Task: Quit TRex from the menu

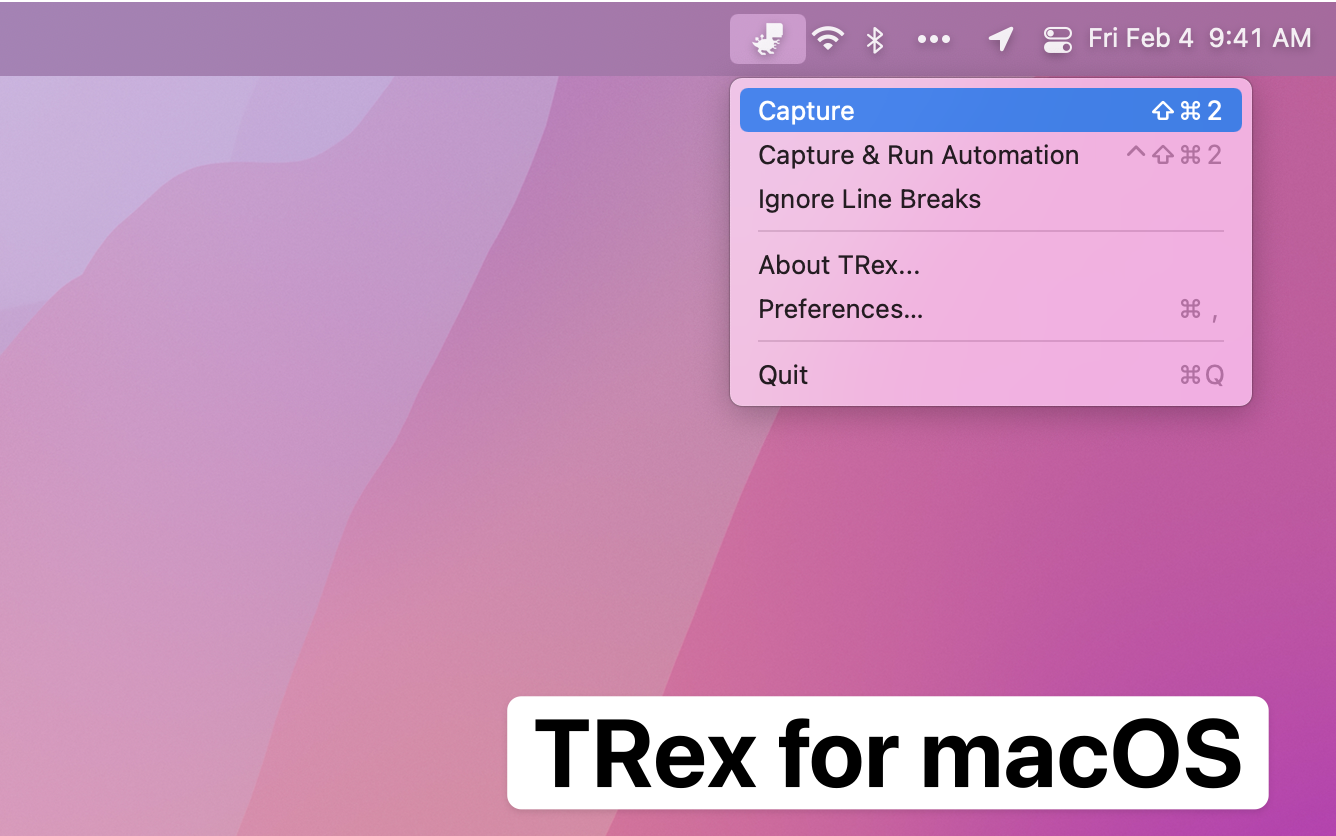Action: click(x=991, y=375)
